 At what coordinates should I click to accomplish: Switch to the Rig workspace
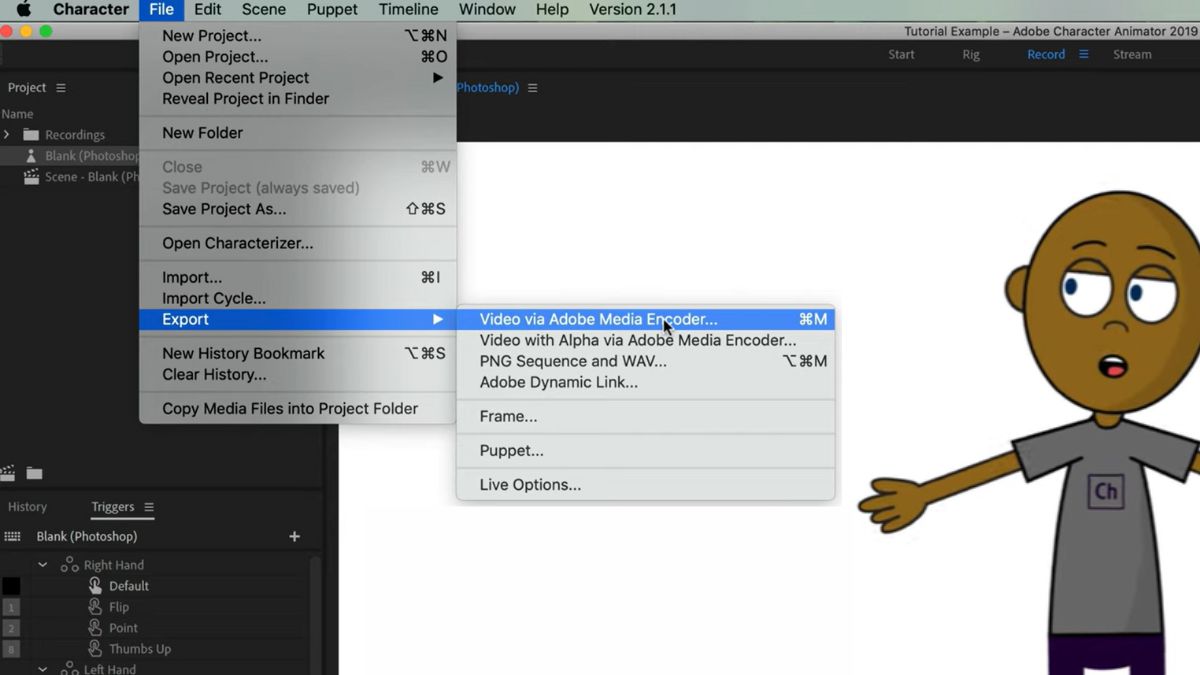click(x=971, y=54)
